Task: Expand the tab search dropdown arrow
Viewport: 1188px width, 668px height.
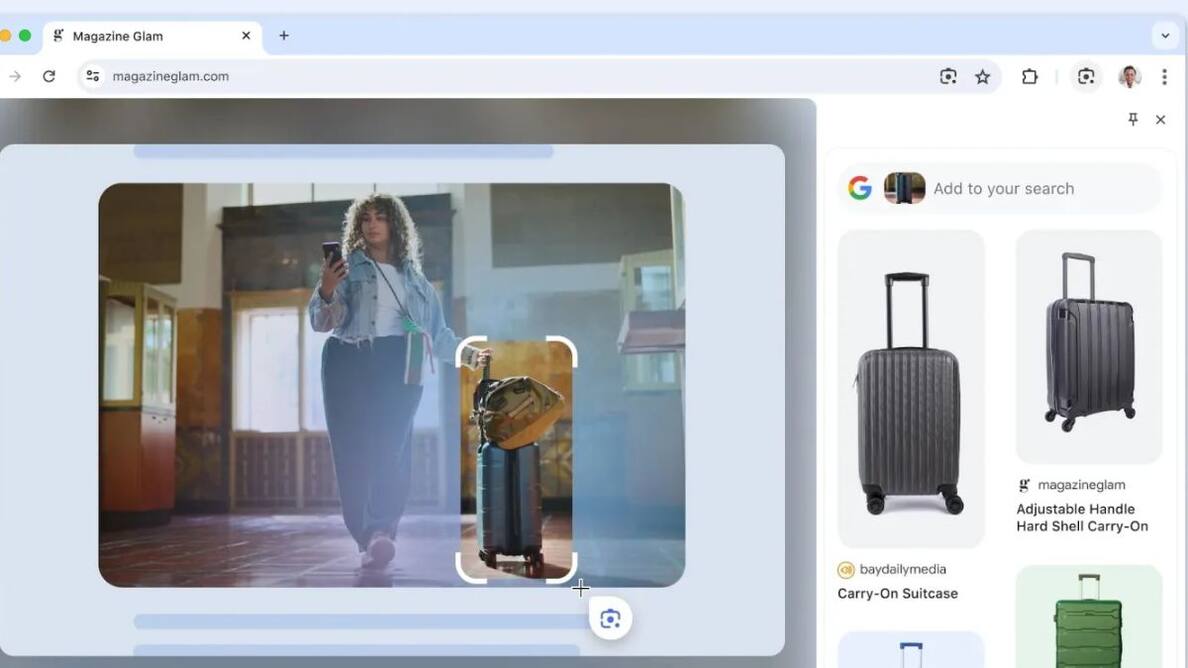Action: (1165, 36)
